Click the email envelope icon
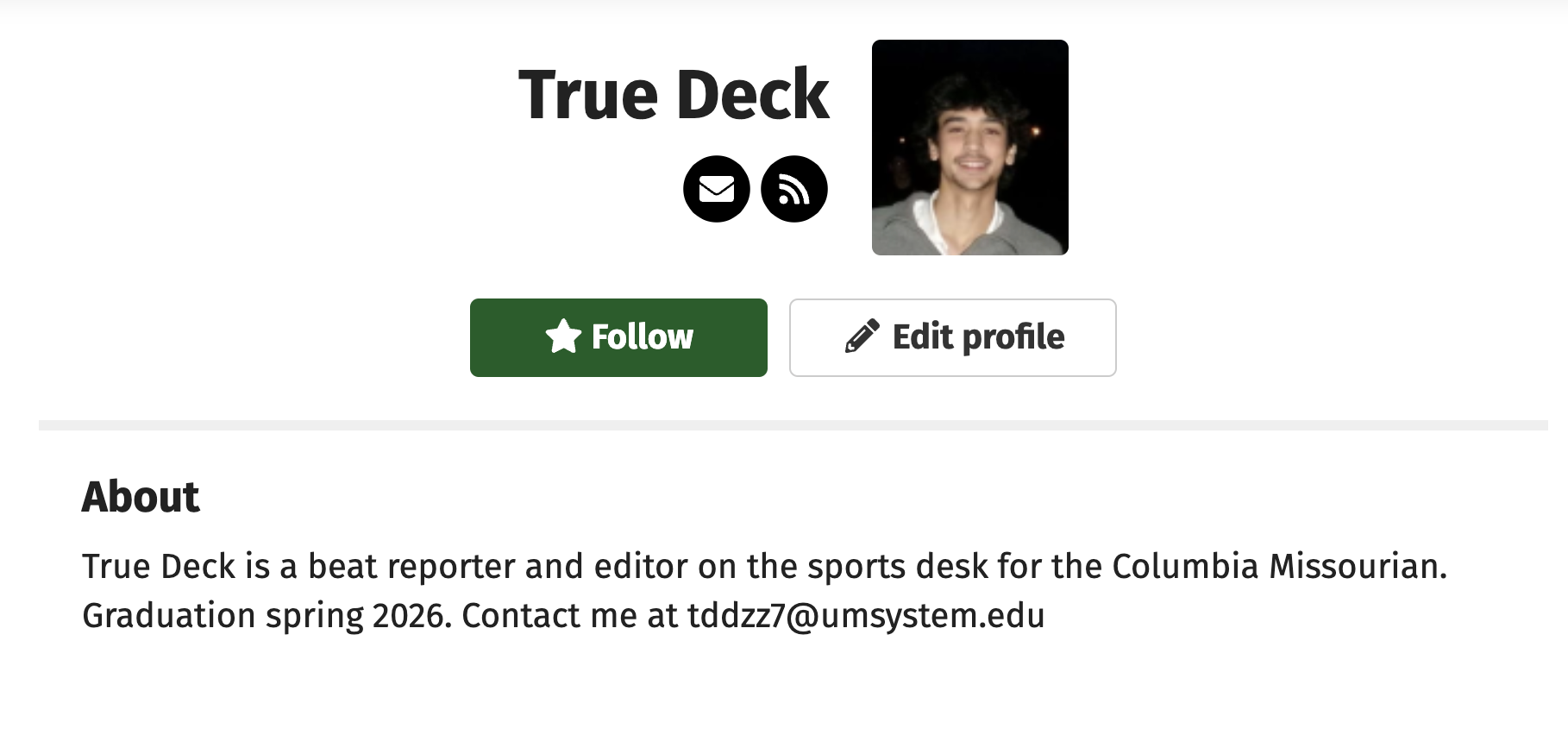Screen dimensions: 1568x754 pos(716,189)
